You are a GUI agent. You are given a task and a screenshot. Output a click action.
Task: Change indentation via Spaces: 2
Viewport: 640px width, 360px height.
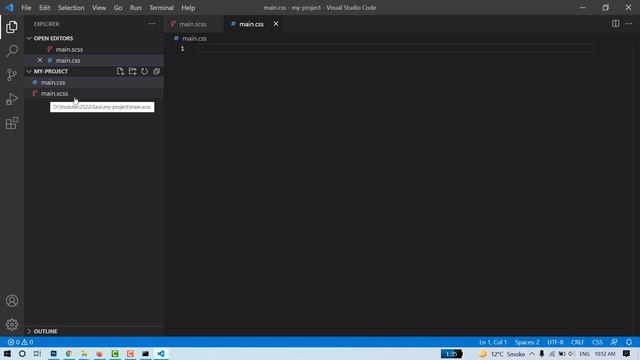[527, 342]
